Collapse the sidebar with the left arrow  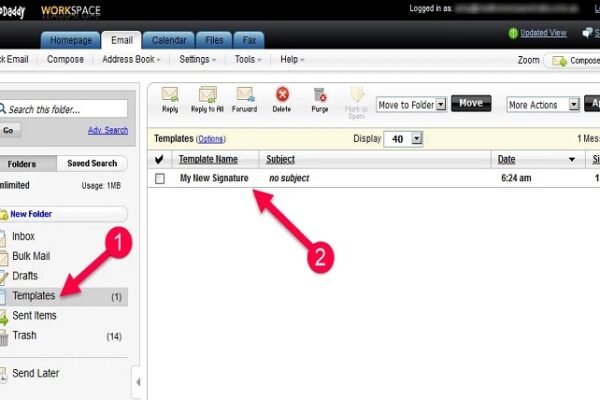(x=138, y=382)
